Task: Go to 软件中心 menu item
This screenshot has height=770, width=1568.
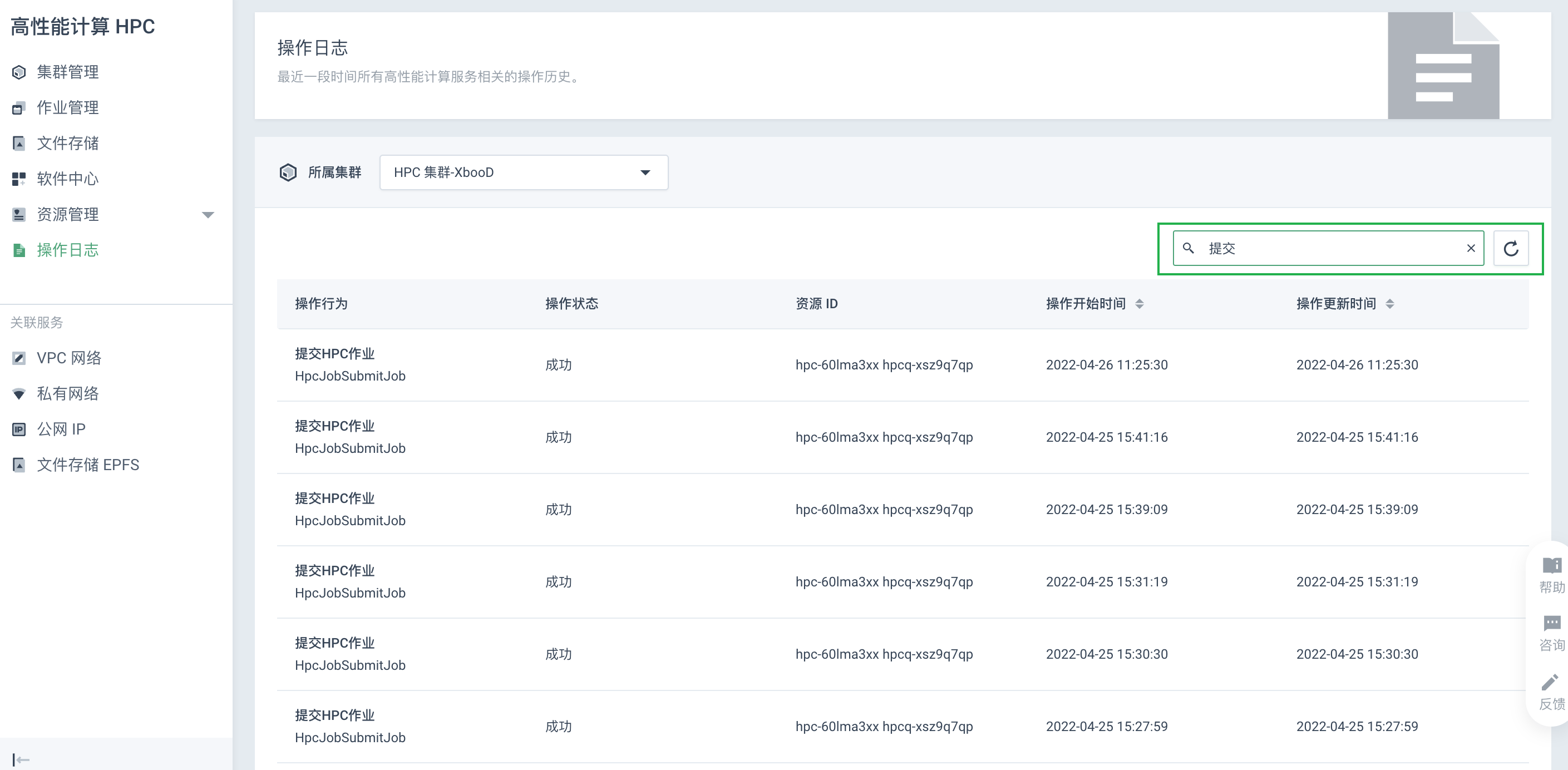Action: 67,179
